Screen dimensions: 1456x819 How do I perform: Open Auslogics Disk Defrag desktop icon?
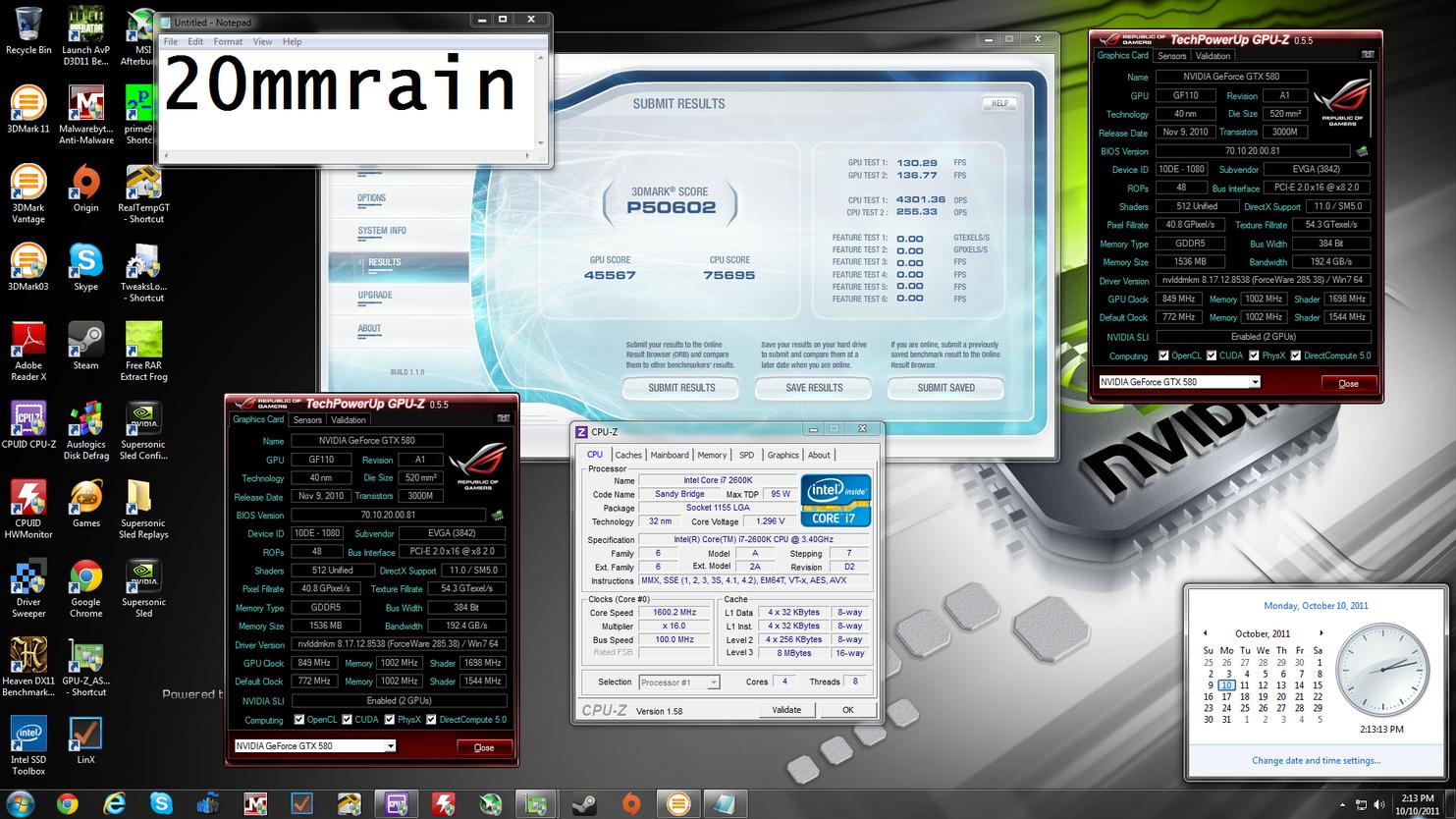coord(85,430)
